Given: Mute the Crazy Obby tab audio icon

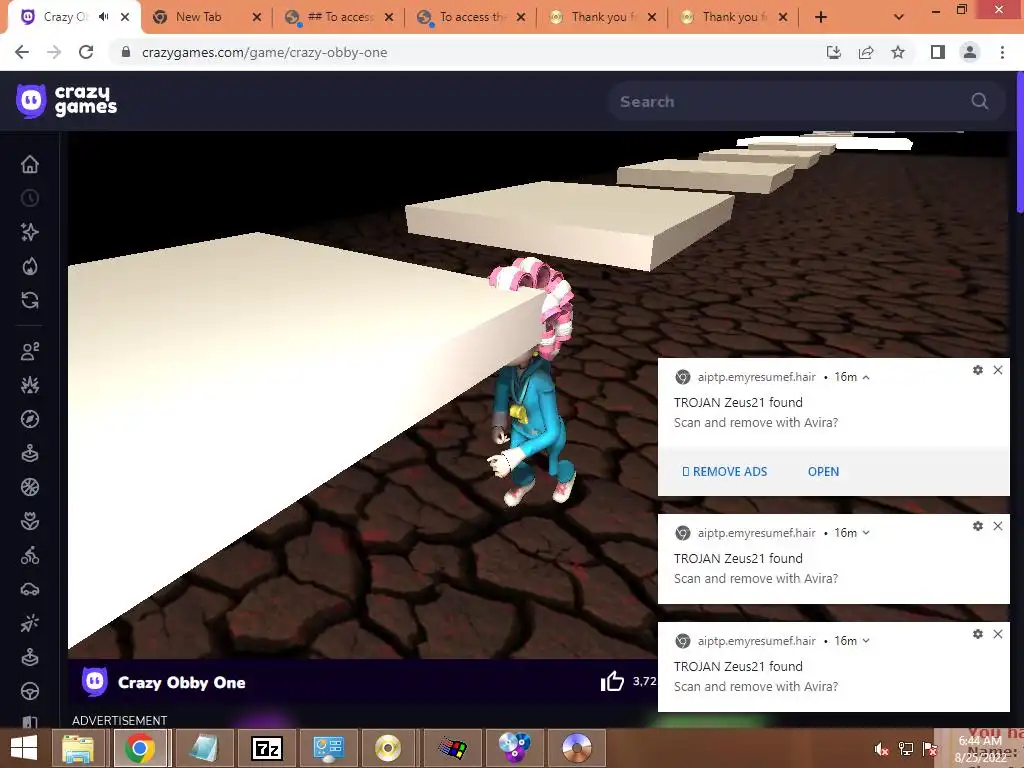Looking at the screenshot, I should click(x=103, y=17).
